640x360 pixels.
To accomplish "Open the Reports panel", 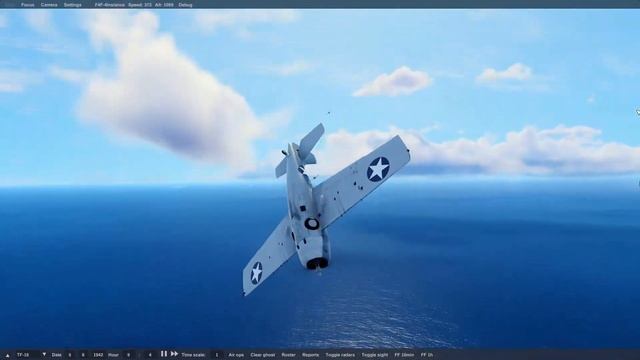I will (310, 355).
